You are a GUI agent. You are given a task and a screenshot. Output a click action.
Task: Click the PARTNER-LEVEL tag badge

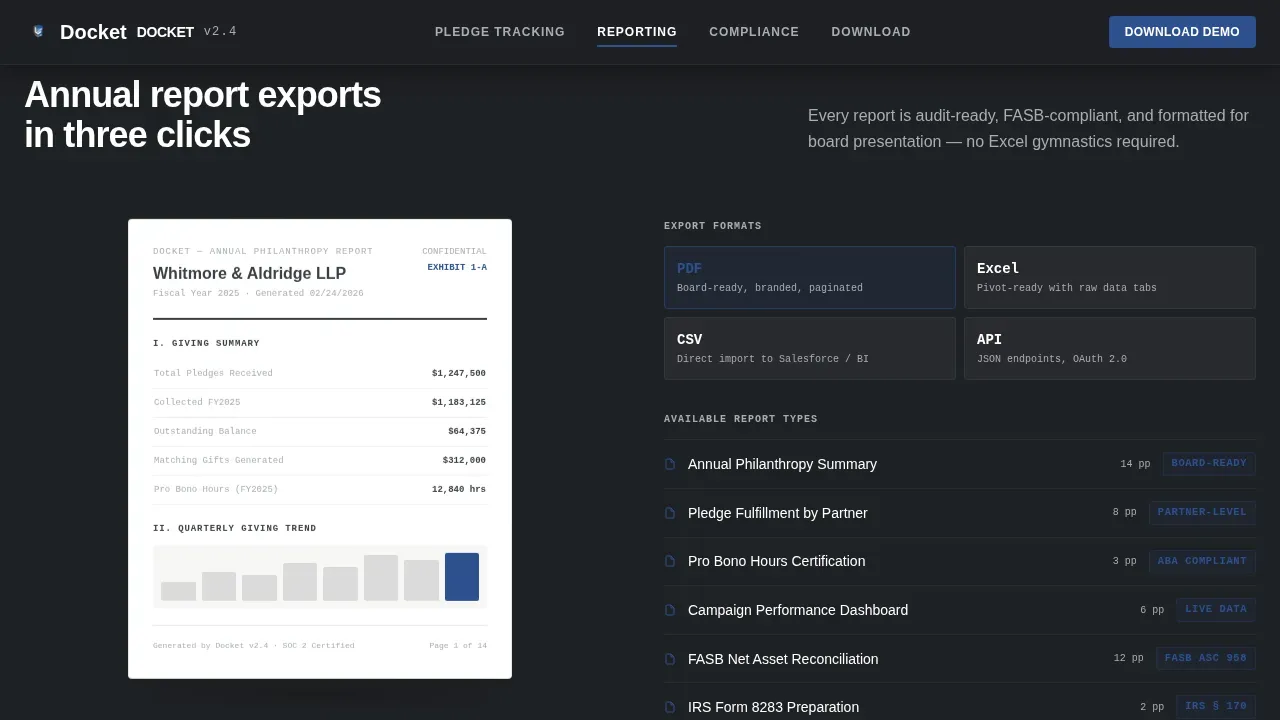pyautogui.click(x=1202, y=513)
